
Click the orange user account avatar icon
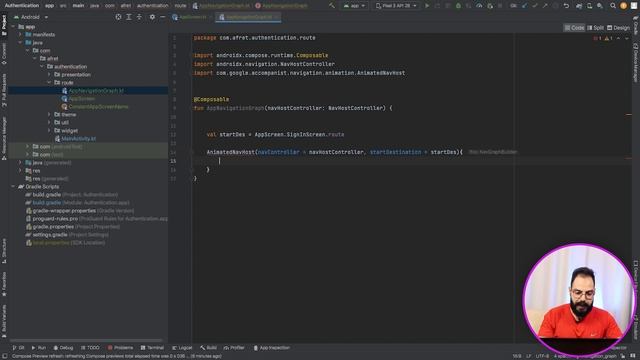coord(623,6)
